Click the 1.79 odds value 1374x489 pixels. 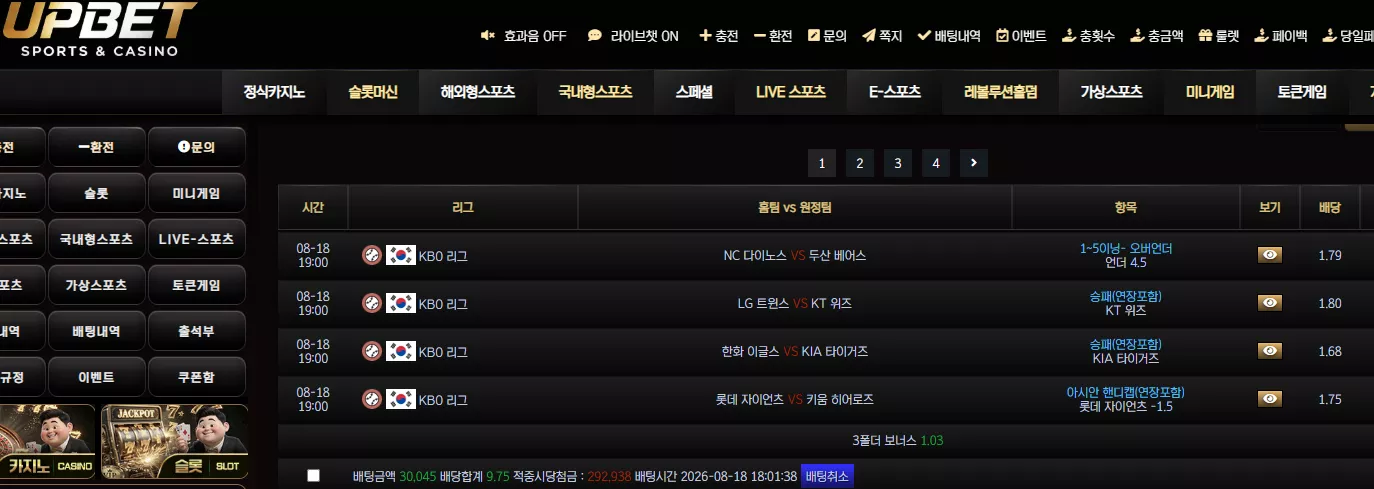pos(1330,255)
